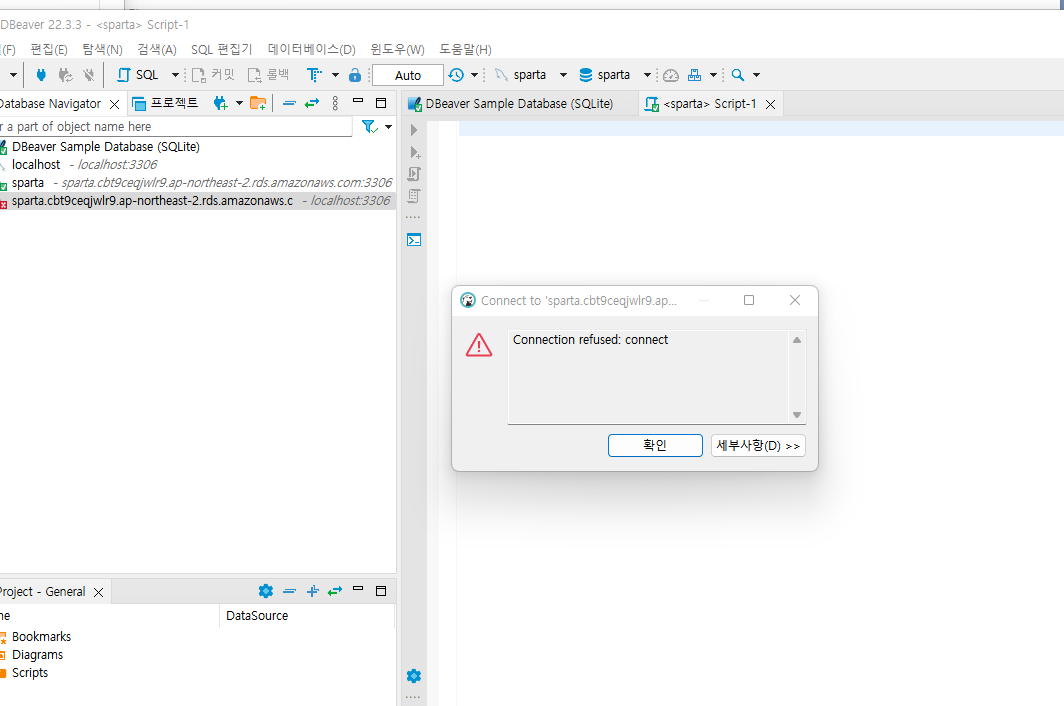The image size is (1064, 706).
Task: Switch to the 프로젝트 tab
Action: click(x=165, y=103)
